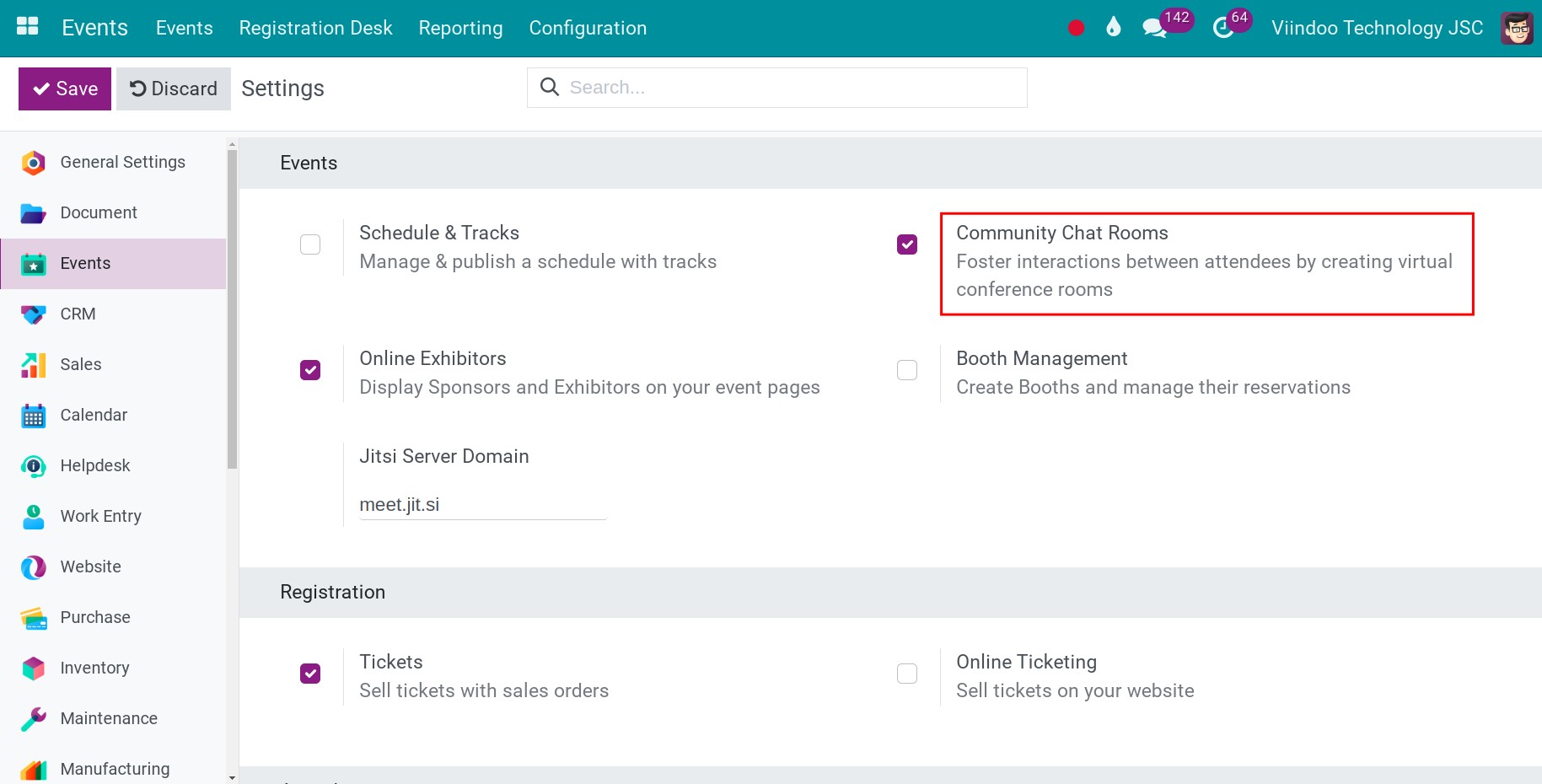Click the Jitsi Server Domain field
Image resolution: width=1542 pixels, height=784 pixels.
[483, 505]
